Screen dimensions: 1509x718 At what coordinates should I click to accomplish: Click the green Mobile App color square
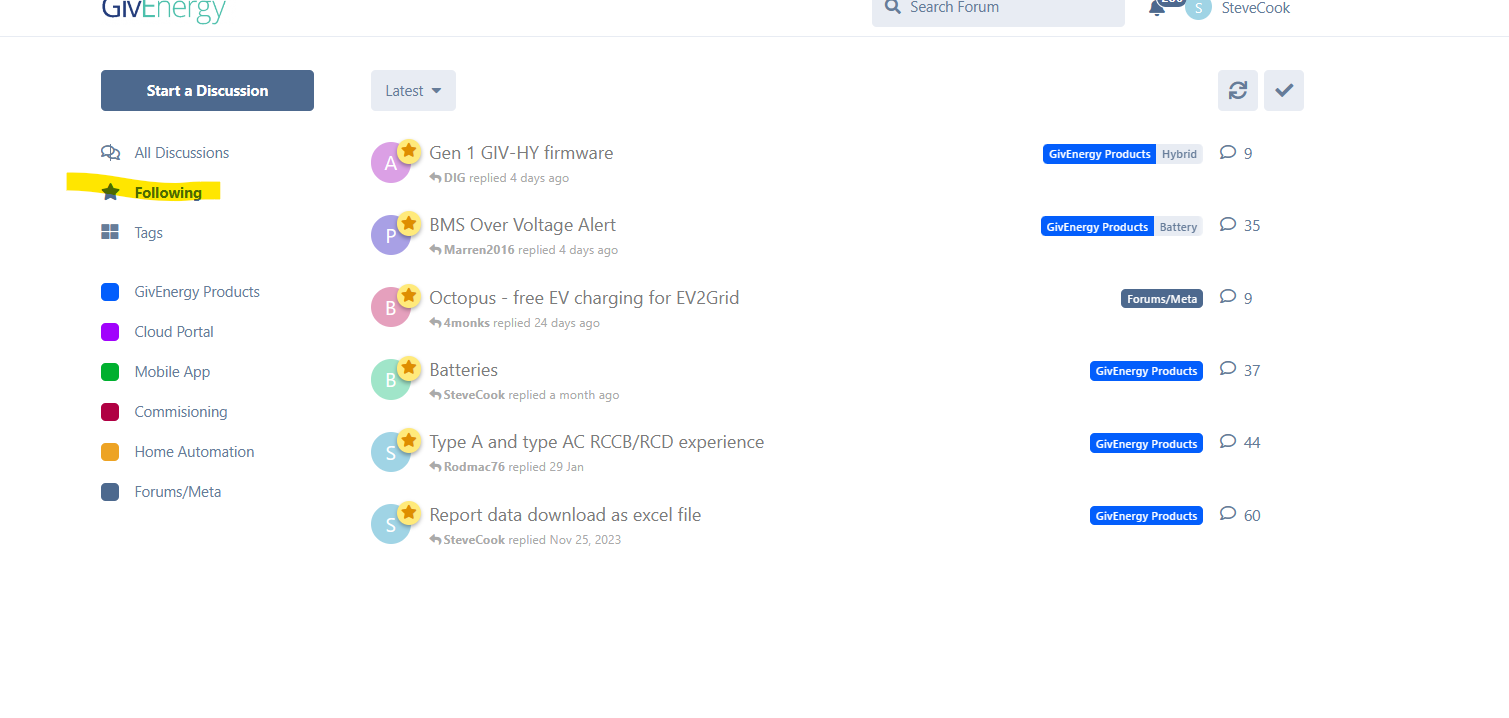point(110,372)
